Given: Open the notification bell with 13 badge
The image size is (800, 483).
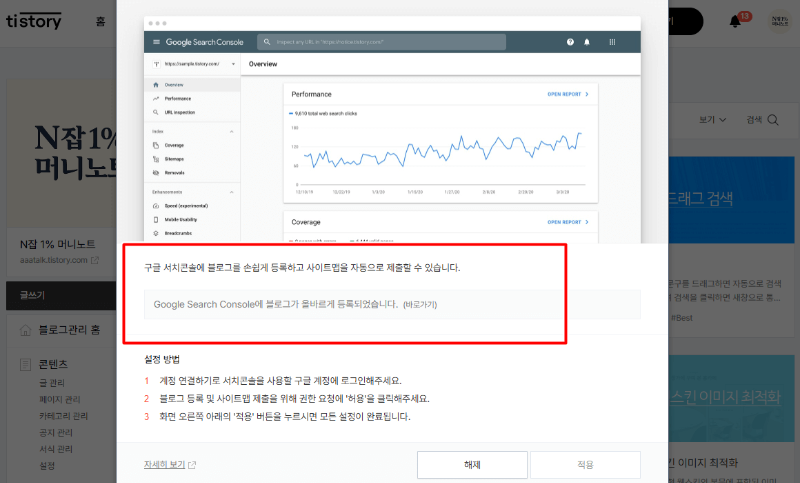Looking at the screenshot, I should coord(735,21).
